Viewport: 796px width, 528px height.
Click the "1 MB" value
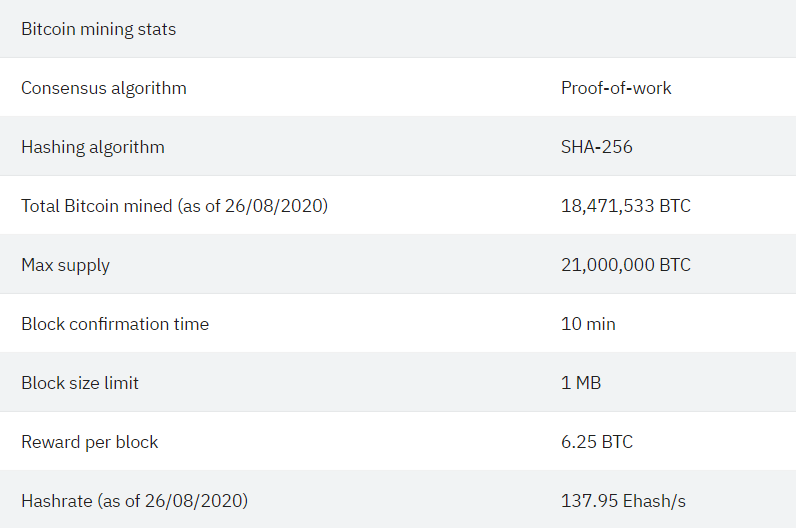pos(581,383)
